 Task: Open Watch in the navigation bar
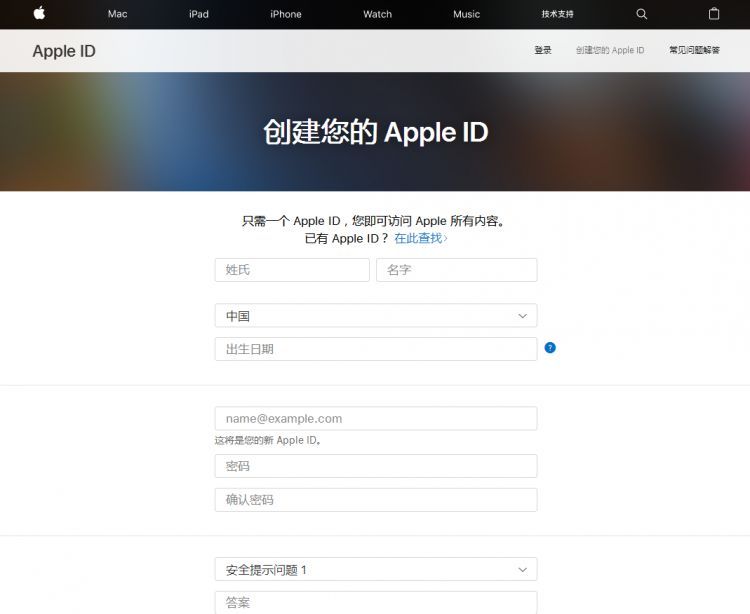[377, 14]
